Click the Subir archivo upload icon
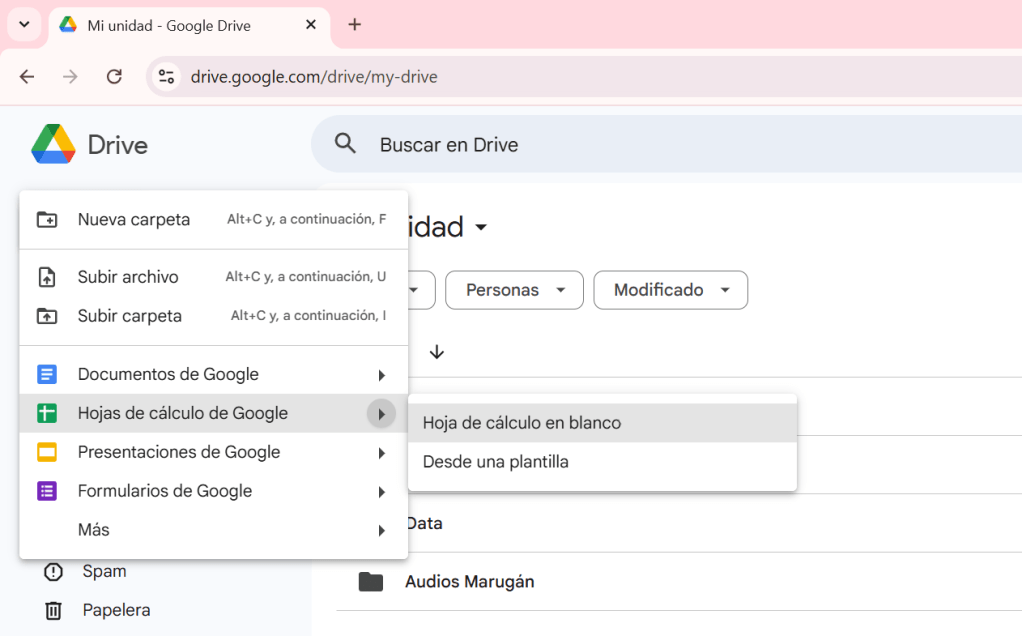Image resolution: width=1022 pixels, height=636 pixels. coord(47,277)
